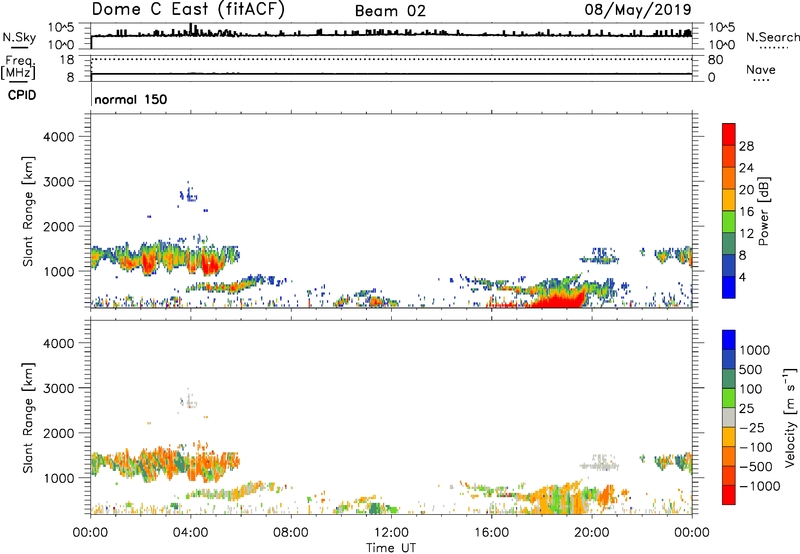The height and width of the screenshot is (554, 800).
Task: Click the '500' label on the velocity colorbar
Action: 752,370
